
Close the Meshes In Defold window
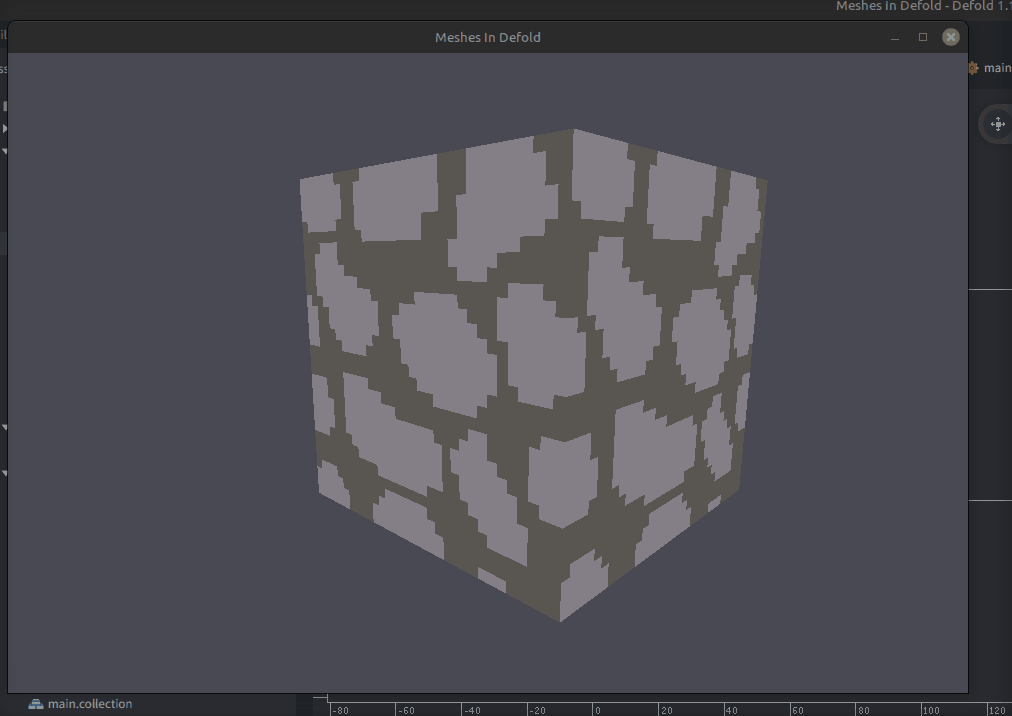[951, 37]
